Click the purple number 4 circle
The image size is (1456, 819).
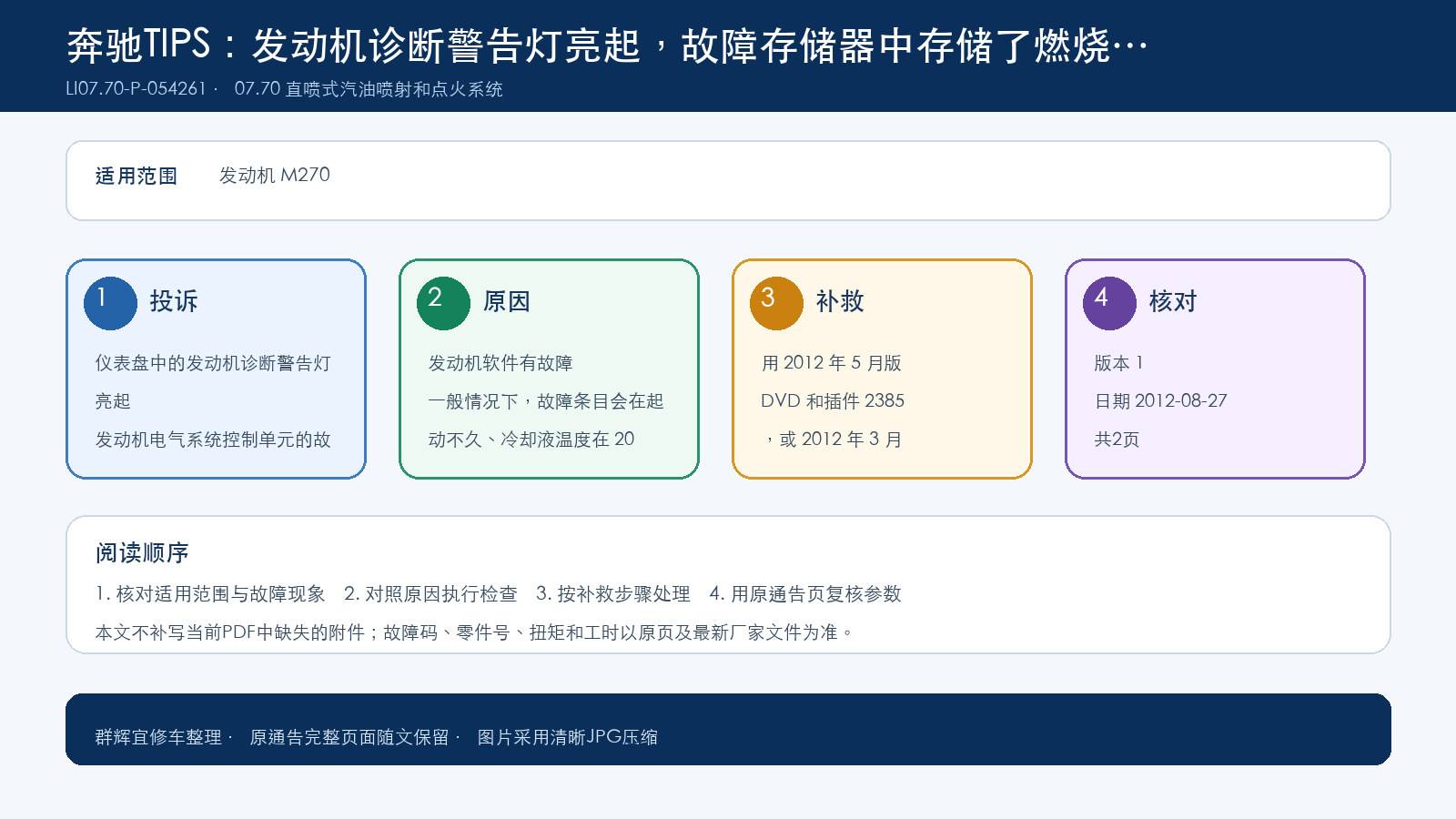[1109, 303]
